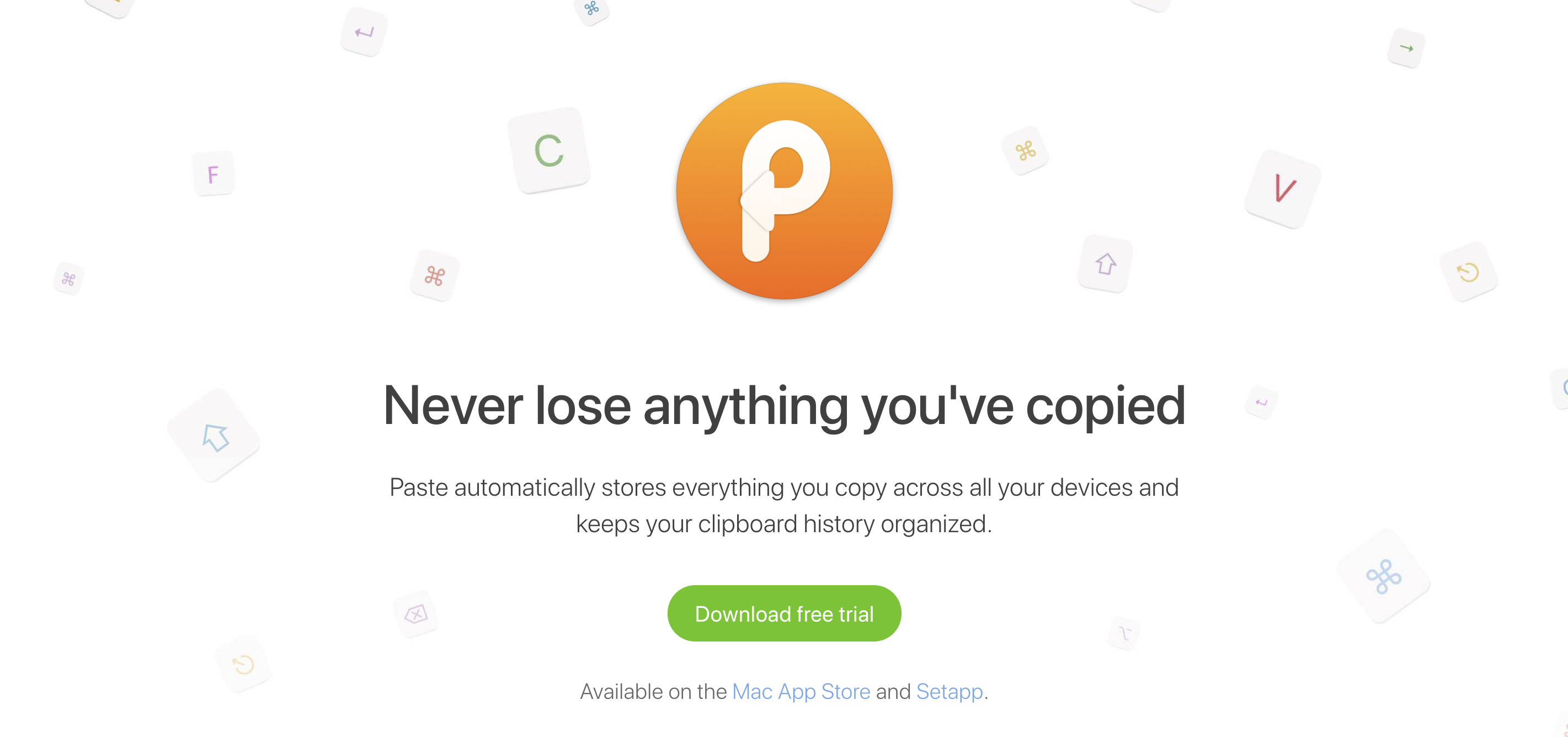Viewport: 1568px width, 737px height.
Task: Click the orange-red command symbol key tile
Action: (x=435, y=275)
